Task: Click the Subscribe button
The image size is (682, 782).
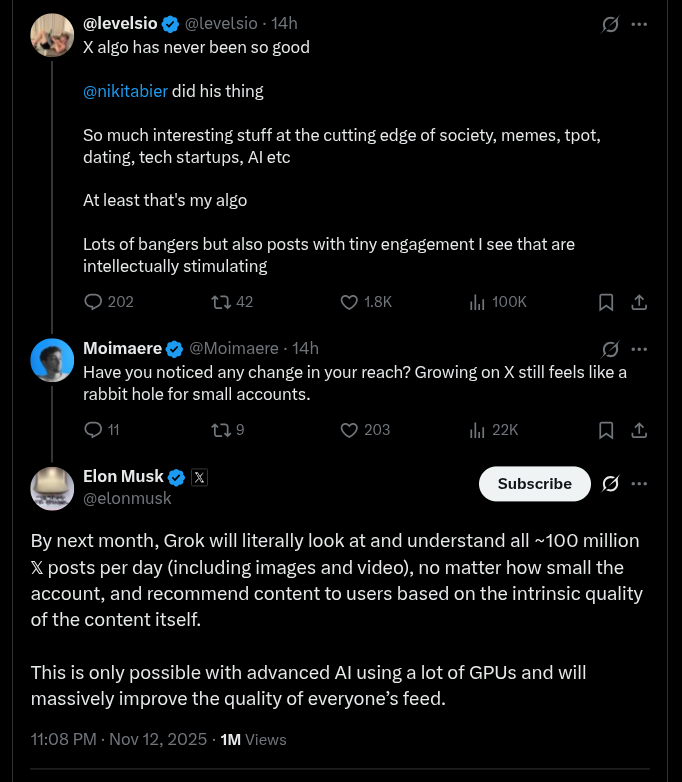Action: (x=534, y=483)
